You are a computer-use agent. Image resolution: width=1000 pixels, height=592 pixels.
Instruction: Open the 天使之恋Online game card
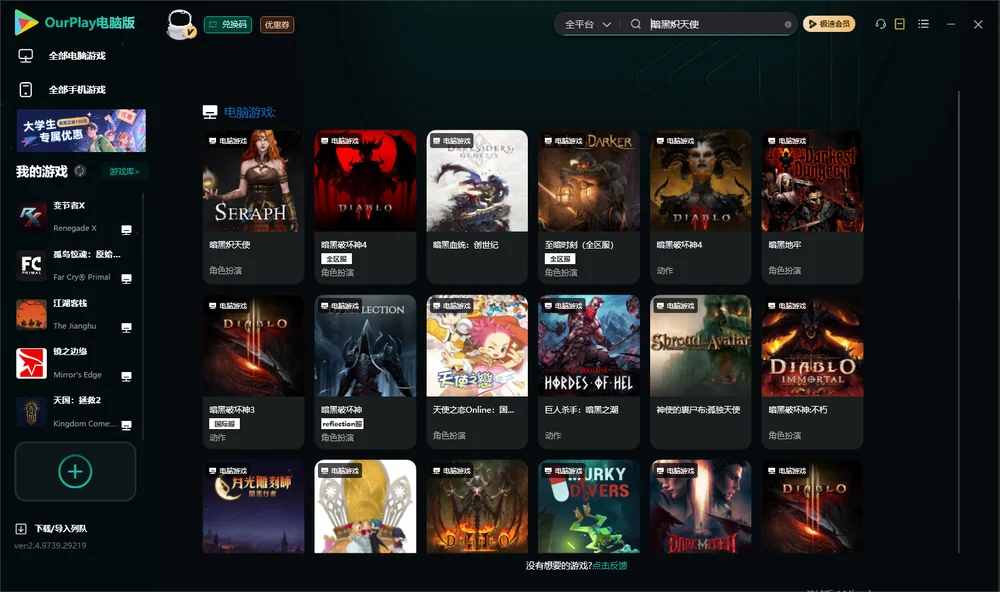click(x=477, y=372)
